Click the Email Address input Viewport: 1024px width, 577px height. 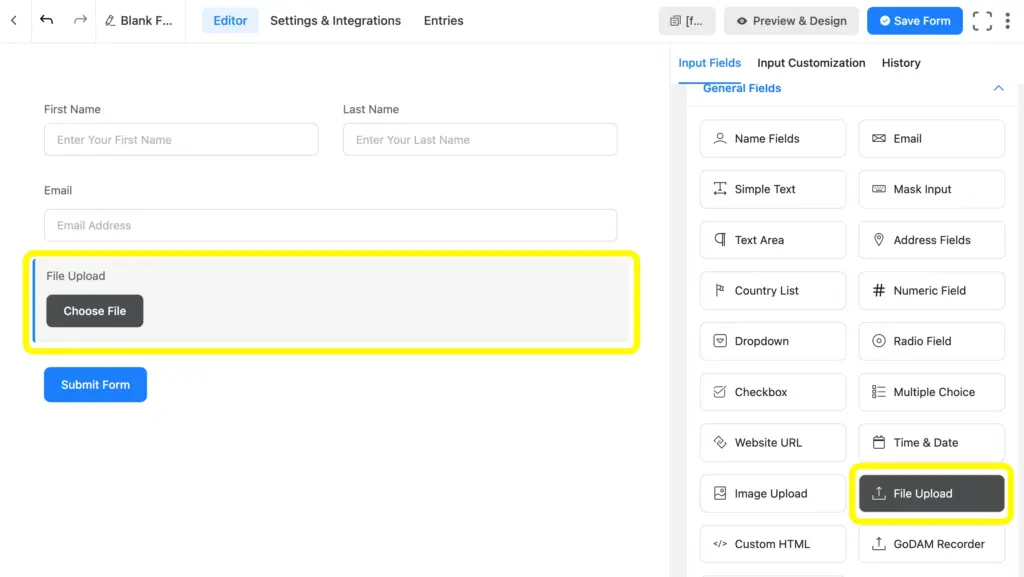click(330, 225)
